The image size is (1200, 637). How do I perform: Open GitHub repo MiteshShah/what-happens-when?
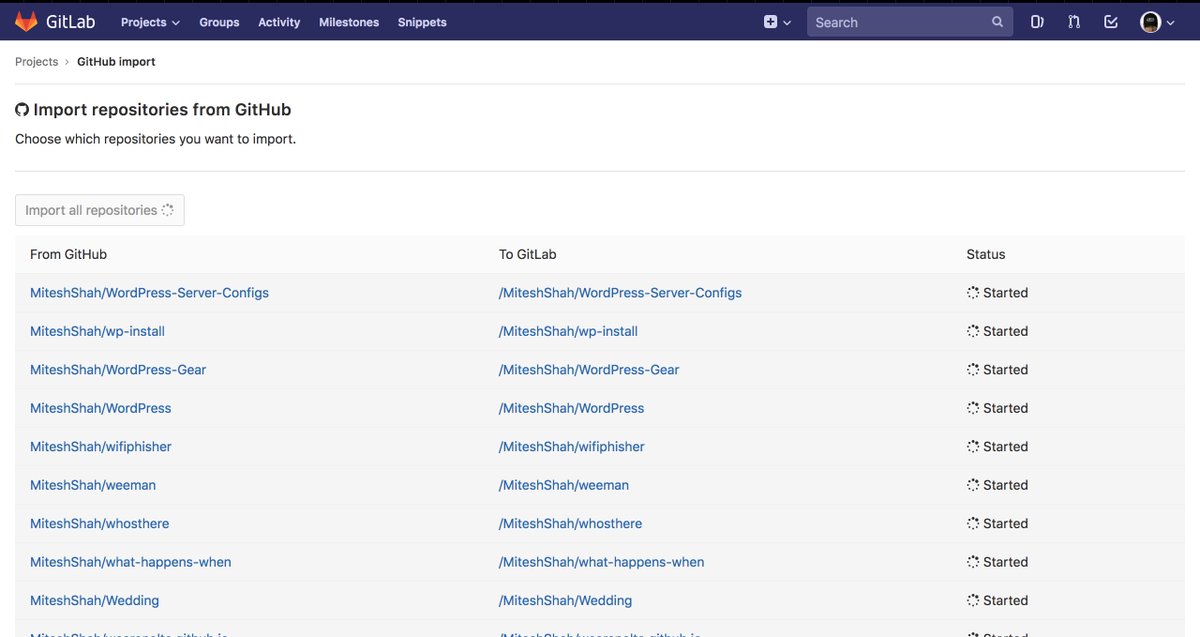(130, 562)
